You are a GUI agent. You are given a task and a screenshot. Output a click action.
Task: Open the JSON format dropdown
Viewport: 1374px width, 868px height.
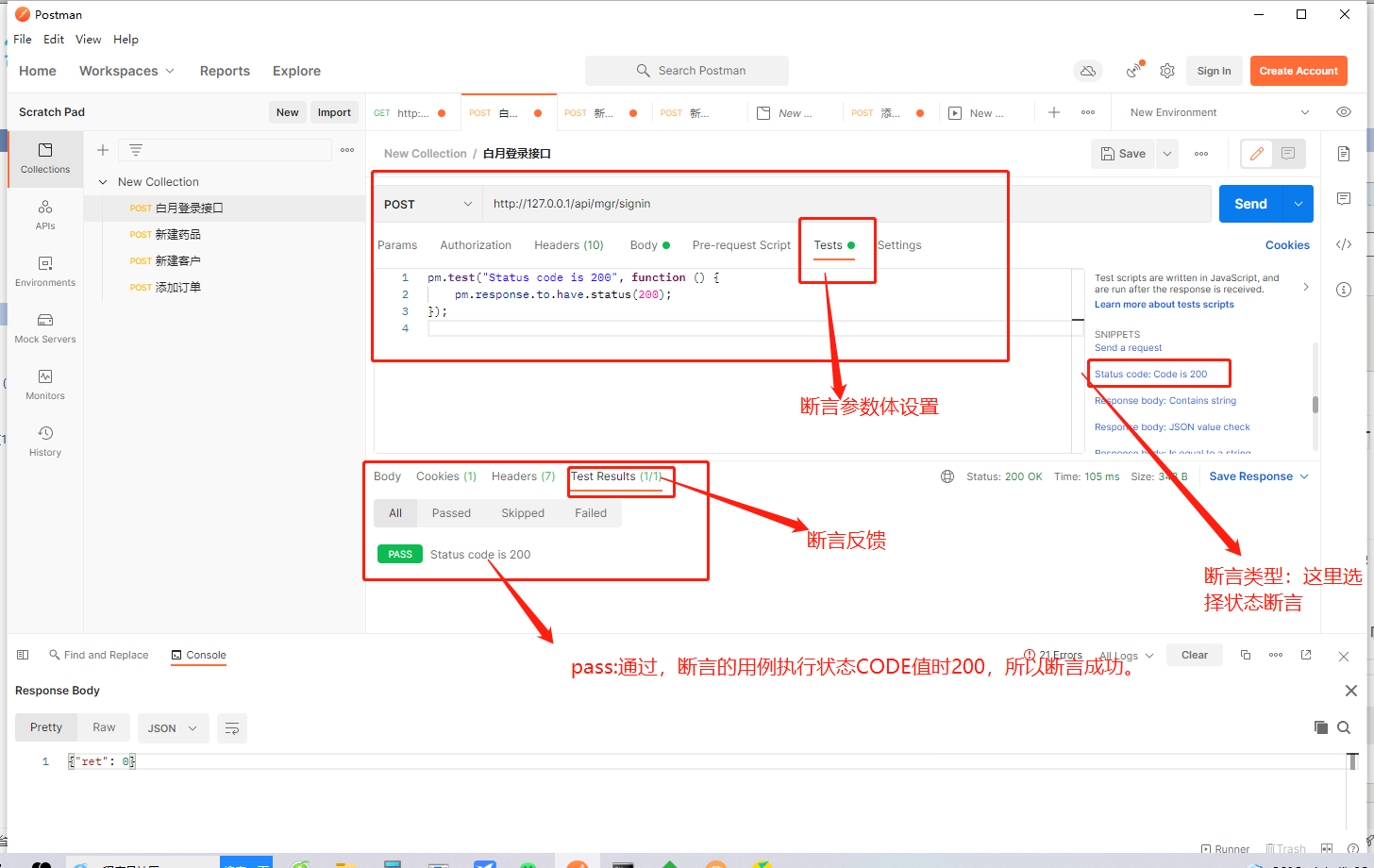pyautogui.click(x=173, y=728)
